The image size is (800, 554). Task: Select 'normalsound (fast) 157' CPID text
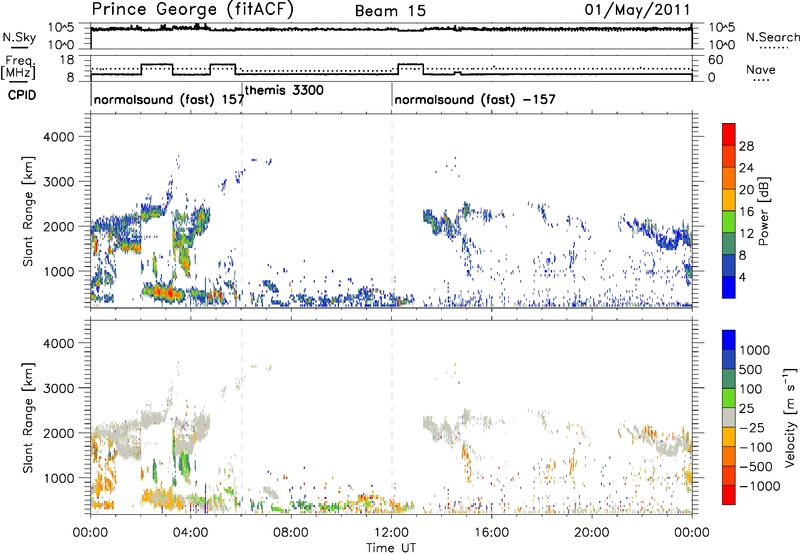(x=169, y=99)
